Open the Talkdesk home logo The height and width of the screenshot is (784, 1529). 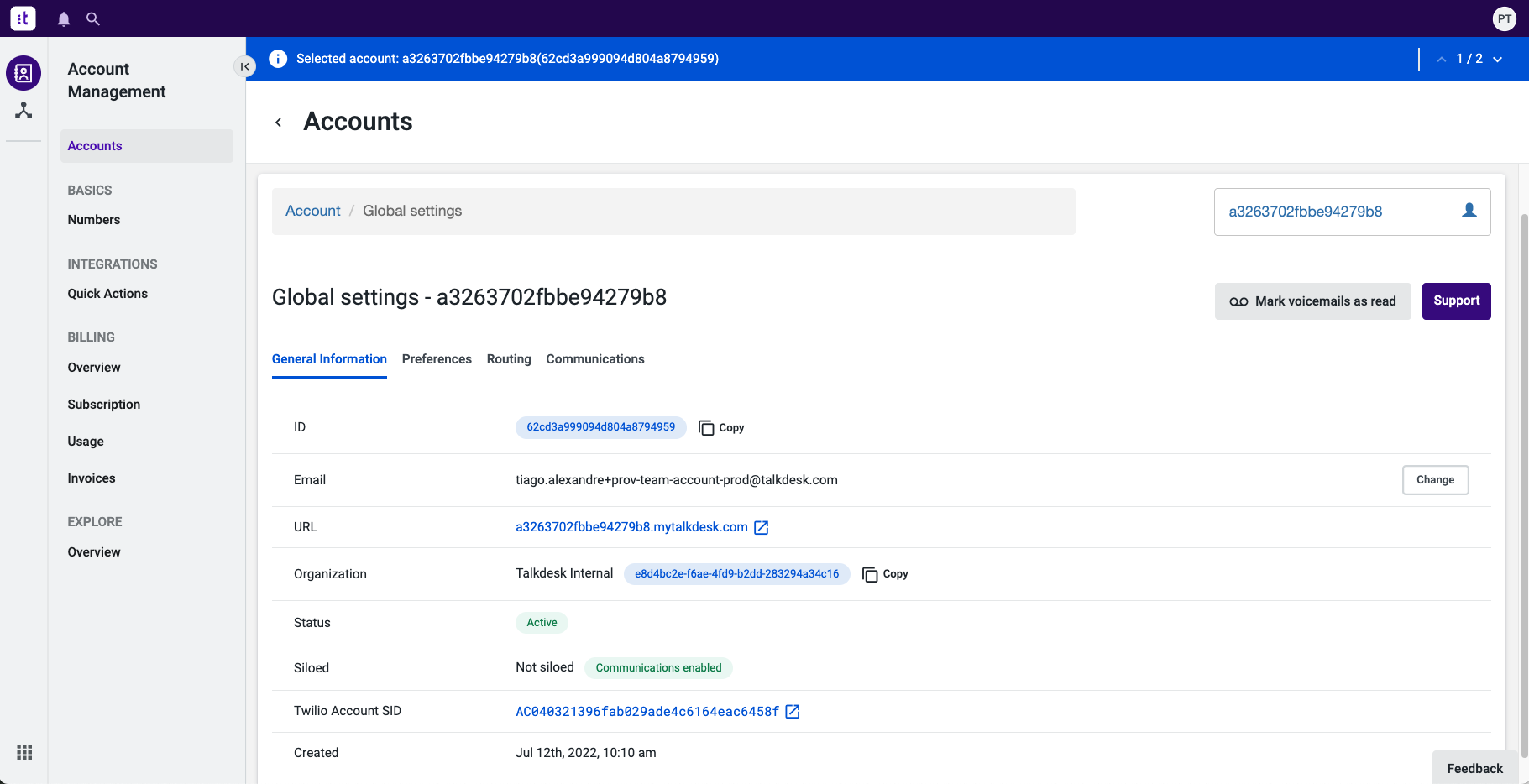click(x=23, y=18)
